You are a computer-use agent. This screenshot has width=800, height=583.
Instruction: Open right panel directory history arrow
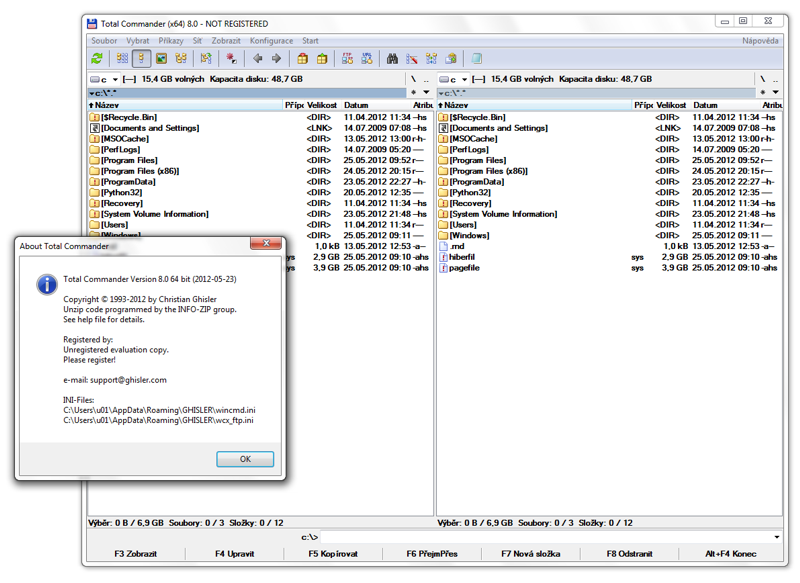776,92
